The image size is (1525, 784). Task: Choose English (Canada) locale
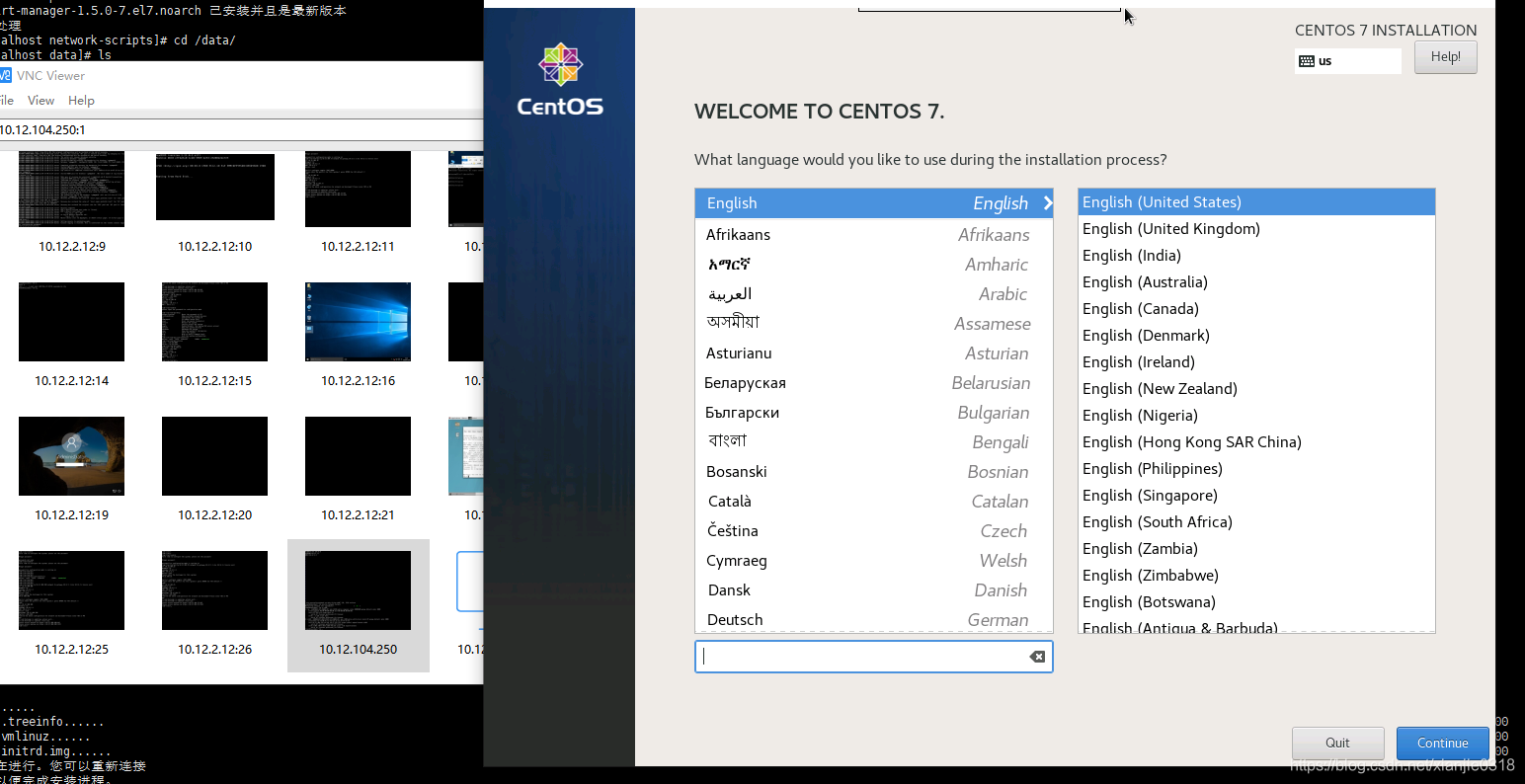tap(1256, 309)
